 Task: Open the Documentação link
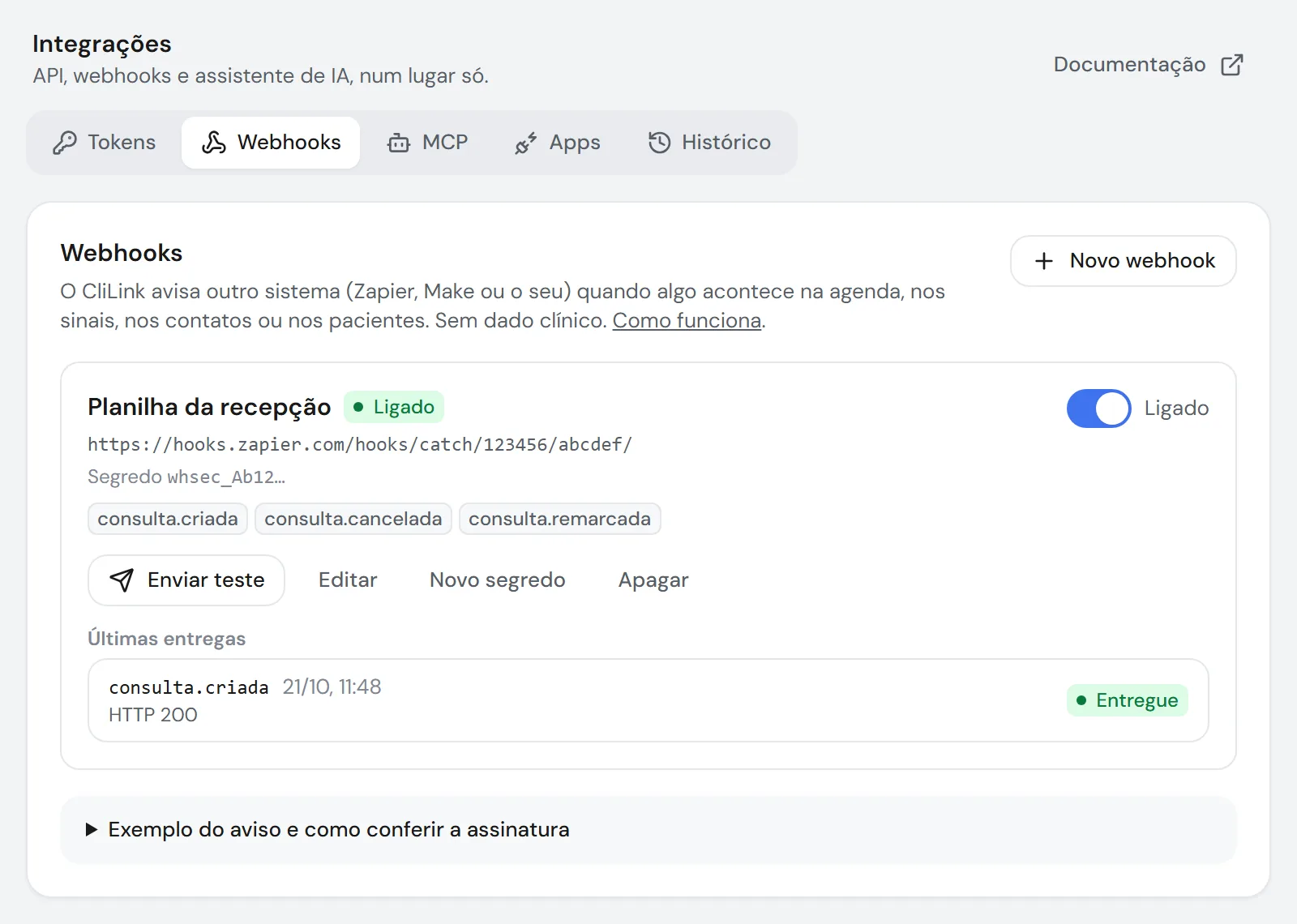pyautogui.click(x=1148, y=65)
